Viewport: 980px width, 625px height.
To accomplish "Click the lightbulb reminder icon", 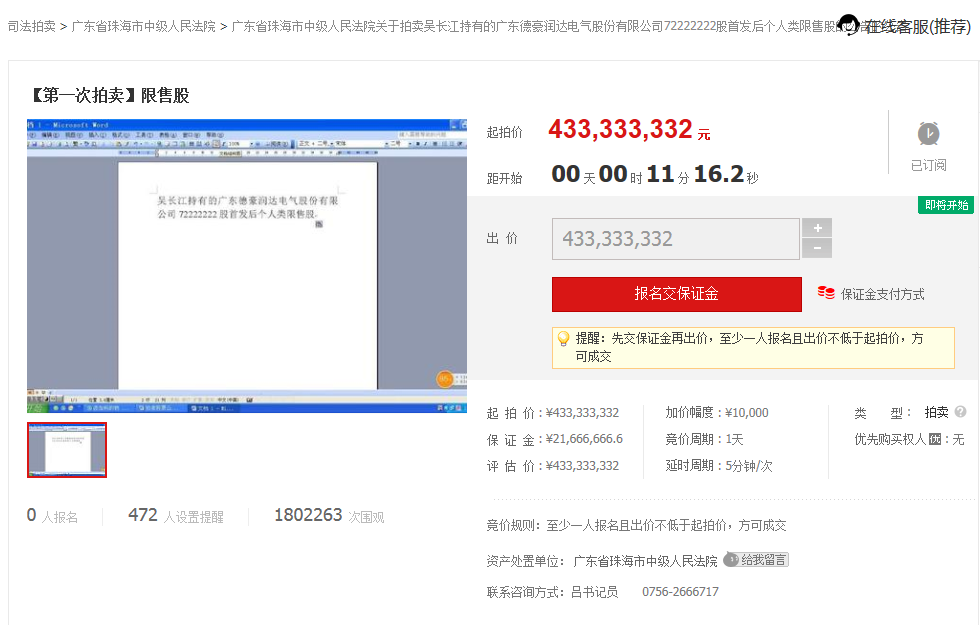I will click(563, 339).
